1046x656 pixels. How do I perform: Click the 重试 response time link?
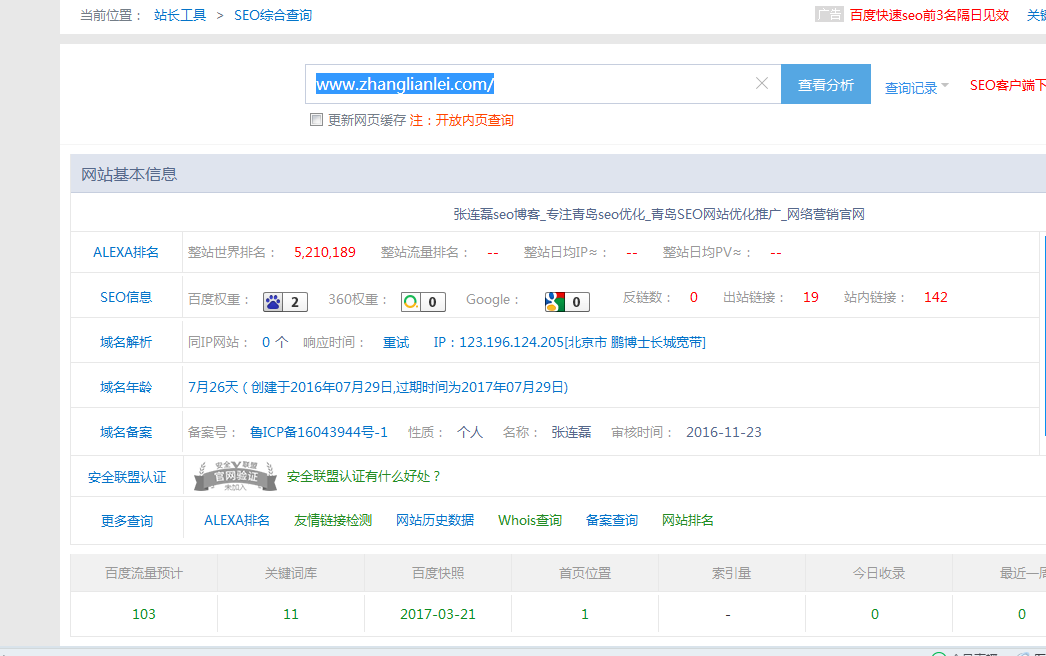[x=396, y=342]
